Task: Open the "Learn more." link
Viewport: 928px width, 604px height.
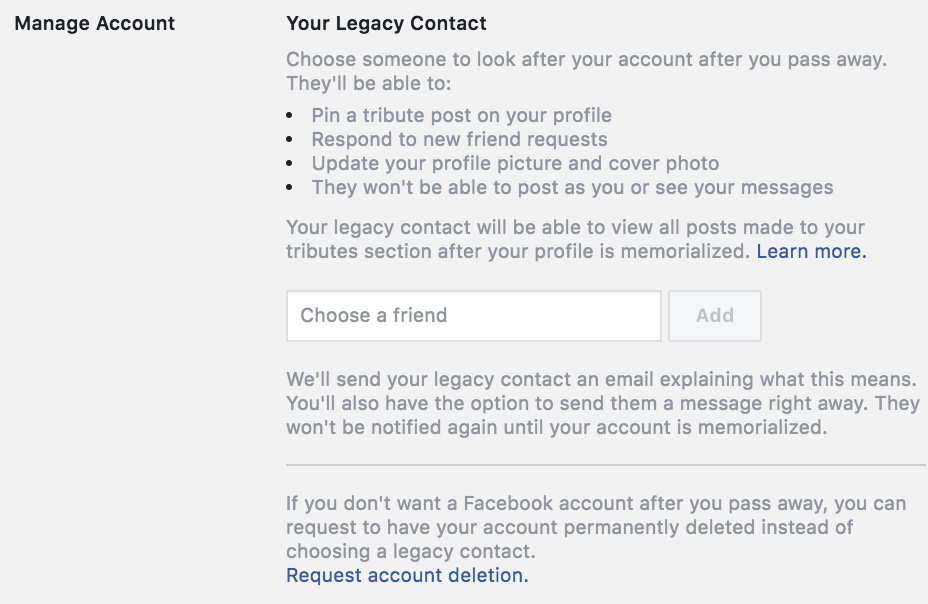Action: click(811, 252)
